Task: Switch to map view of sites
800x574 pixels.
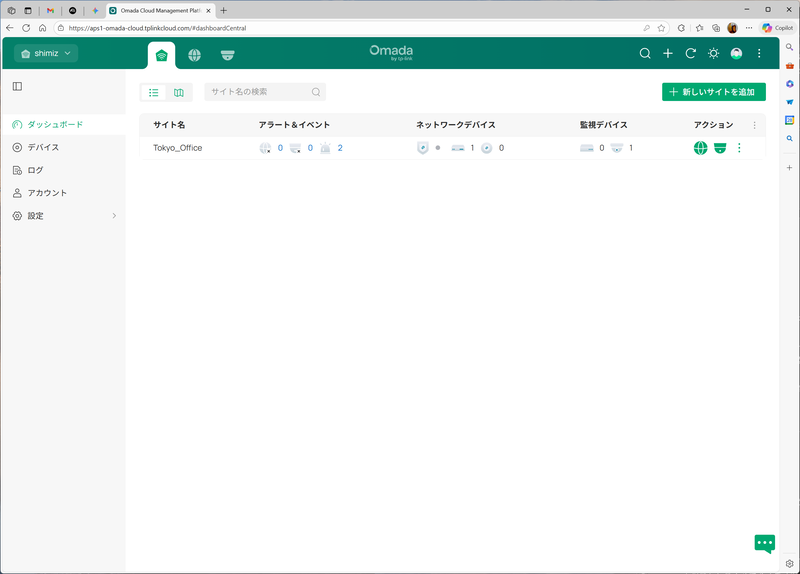Action: click(x=179, y=92)
